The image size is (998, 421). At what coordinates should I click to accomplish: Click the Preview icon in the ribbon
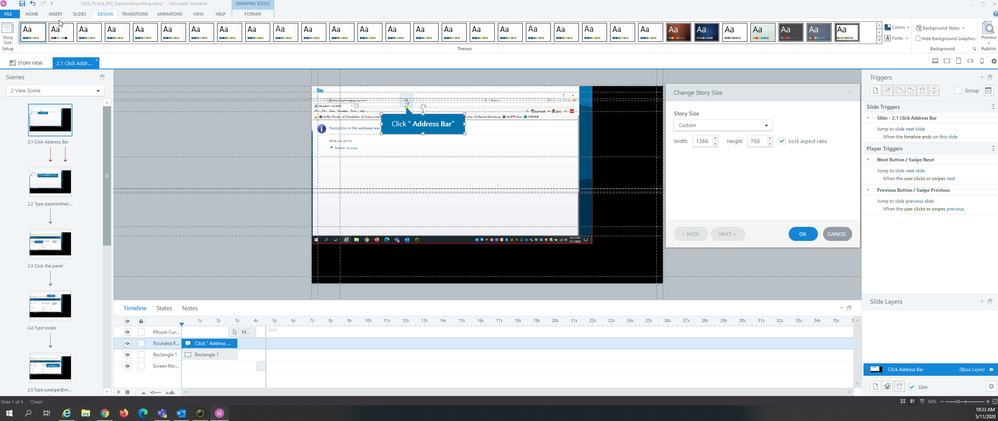(988, 30)
